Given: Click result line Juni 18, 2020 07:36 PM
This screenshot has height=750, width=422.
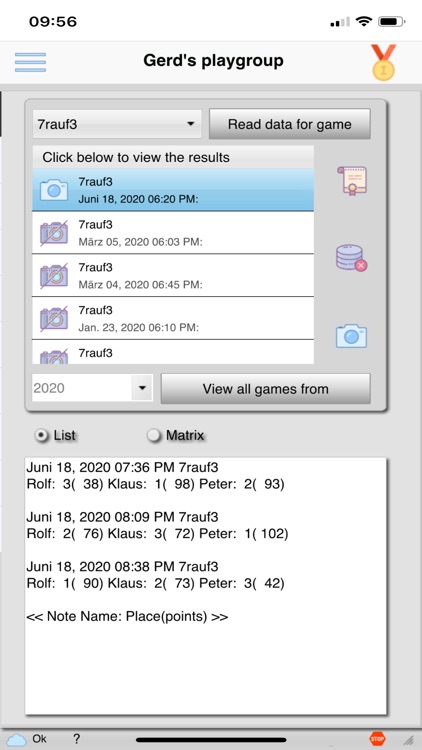Looking at the screenshot, I should coord(122,467).
